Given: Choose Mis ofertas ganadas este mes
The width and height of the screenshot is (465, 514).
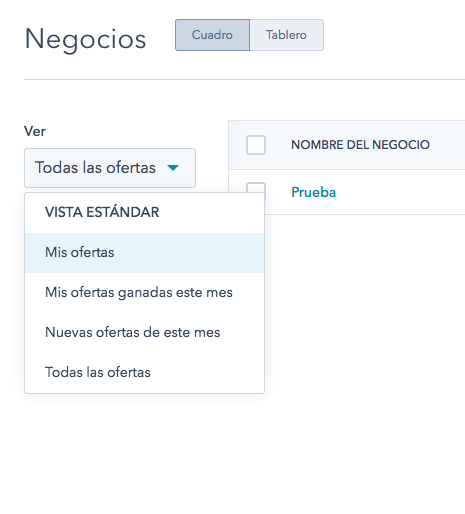Looking at the screenshot, I should point(144,293).
